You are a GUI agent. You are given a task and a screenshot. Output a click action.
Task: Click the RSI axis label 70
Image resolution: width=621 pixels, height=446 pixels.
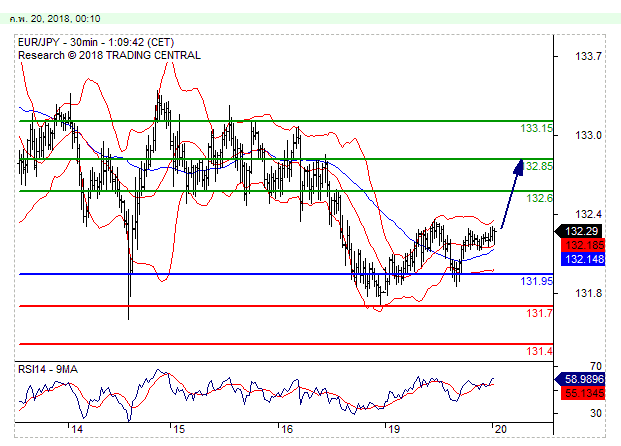click(x=596, y=366)
